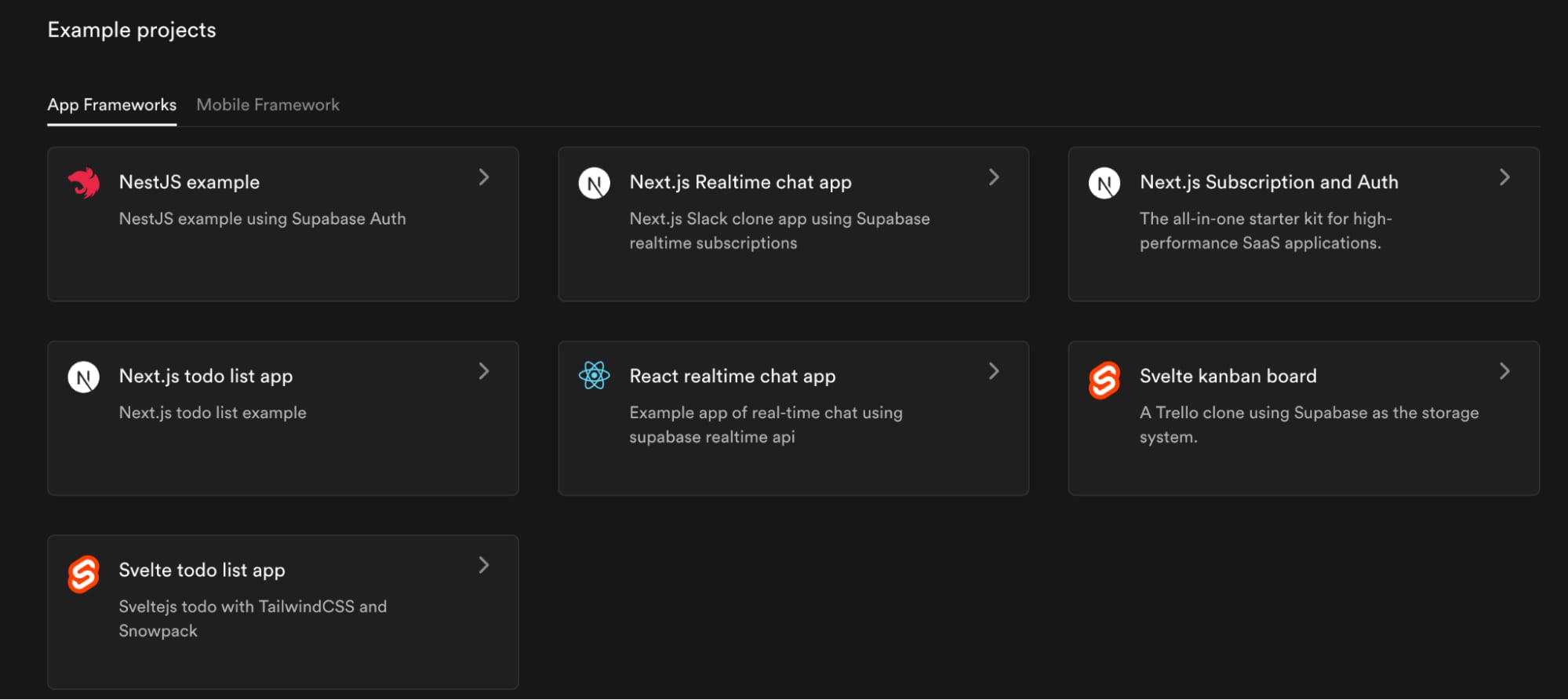The image size is (1568, 700).
Task: Click 'all-in-one starter kit' description text
Action: point(1265,231)
